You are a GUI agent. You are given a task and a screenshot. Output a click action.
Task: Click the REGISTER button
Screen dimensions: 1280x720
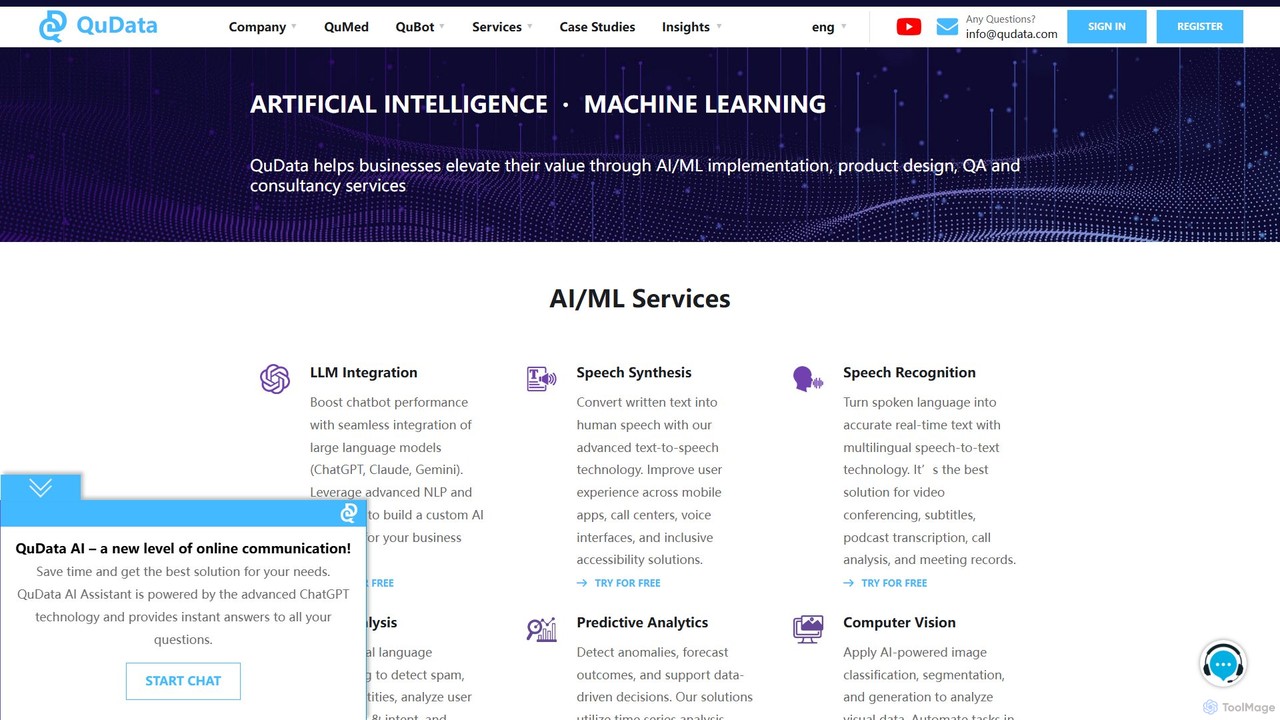(x=1200, y=27)
